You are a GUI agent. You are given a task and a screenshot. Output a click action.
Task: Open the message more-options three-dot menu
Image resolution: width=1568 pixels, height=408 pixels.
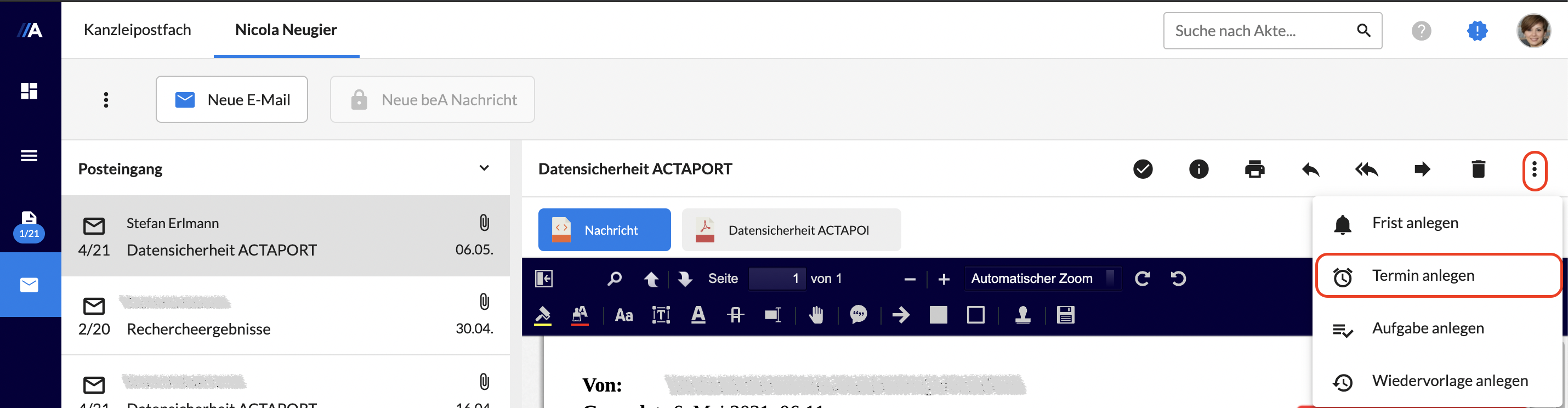point(1534,169)
